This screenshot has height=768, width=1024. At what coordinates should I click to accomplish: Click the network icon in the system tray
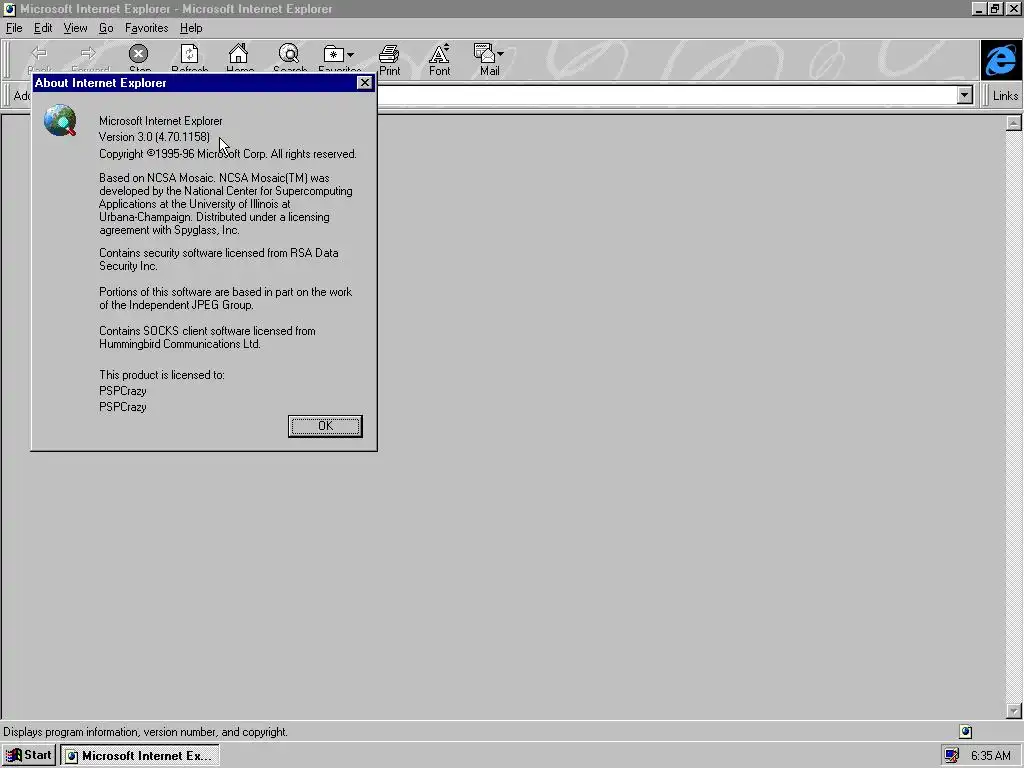952,756
